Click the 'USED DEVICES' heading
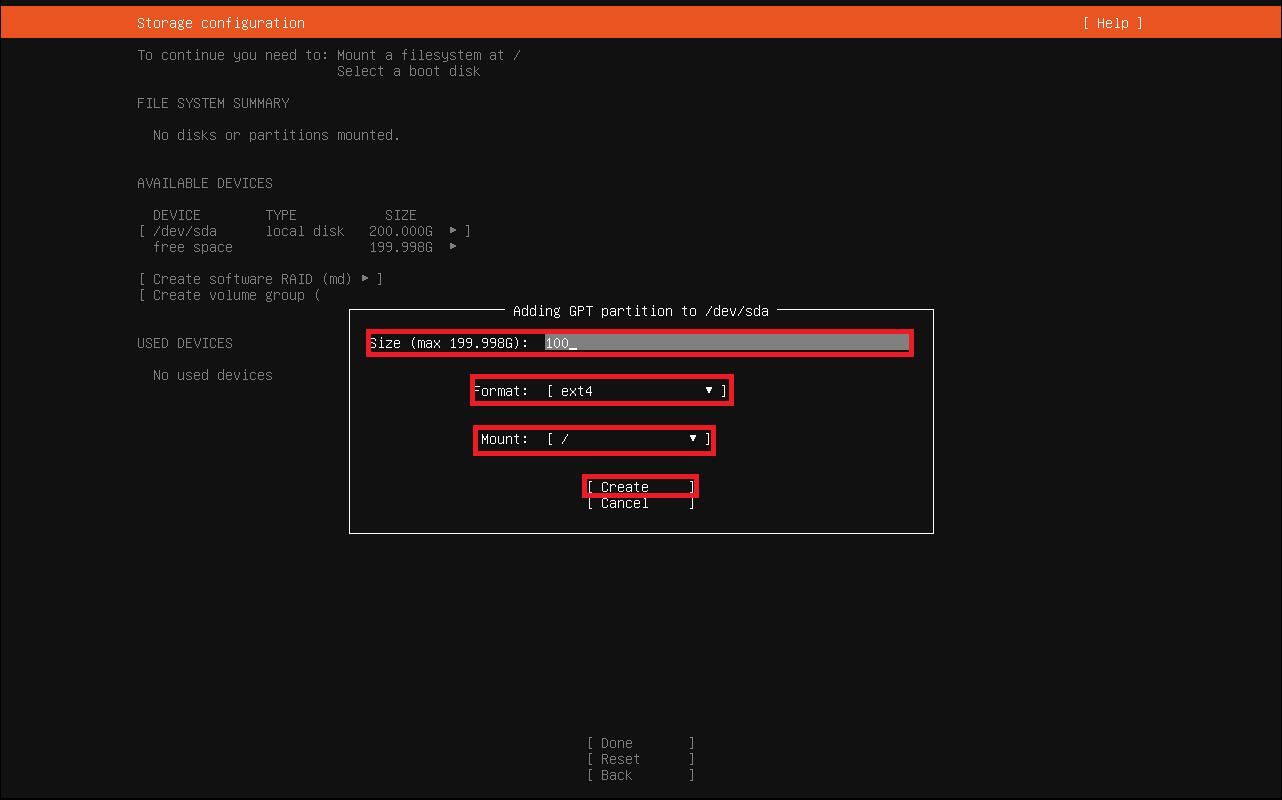The image size is (1282, 800). tap(185, 343)
